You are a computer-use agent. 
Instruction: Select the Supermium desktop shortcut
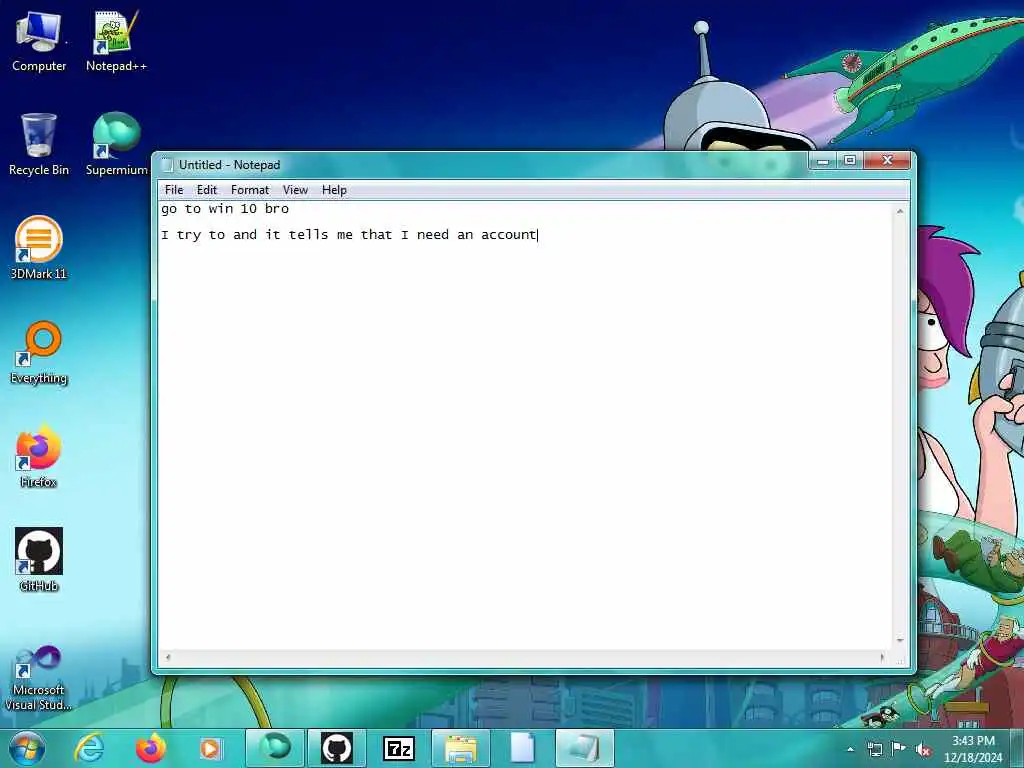(116, 145)
